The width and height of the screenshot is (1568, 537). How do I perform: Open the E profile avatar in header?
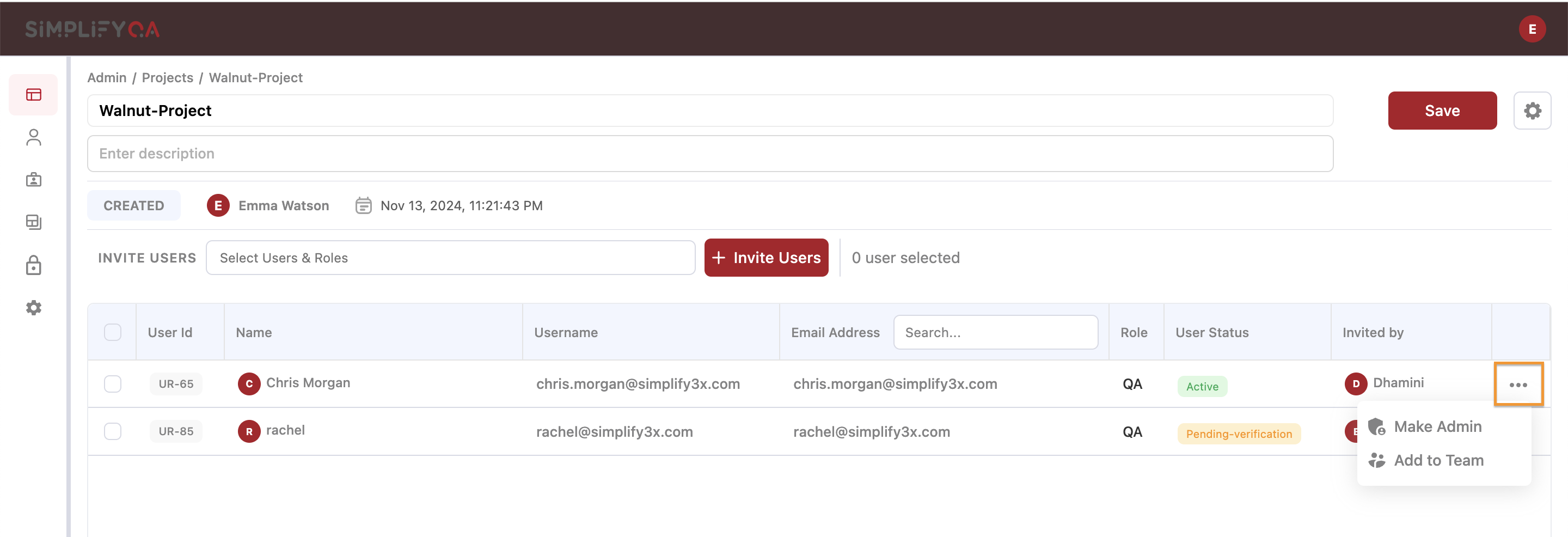[1532, 29]
